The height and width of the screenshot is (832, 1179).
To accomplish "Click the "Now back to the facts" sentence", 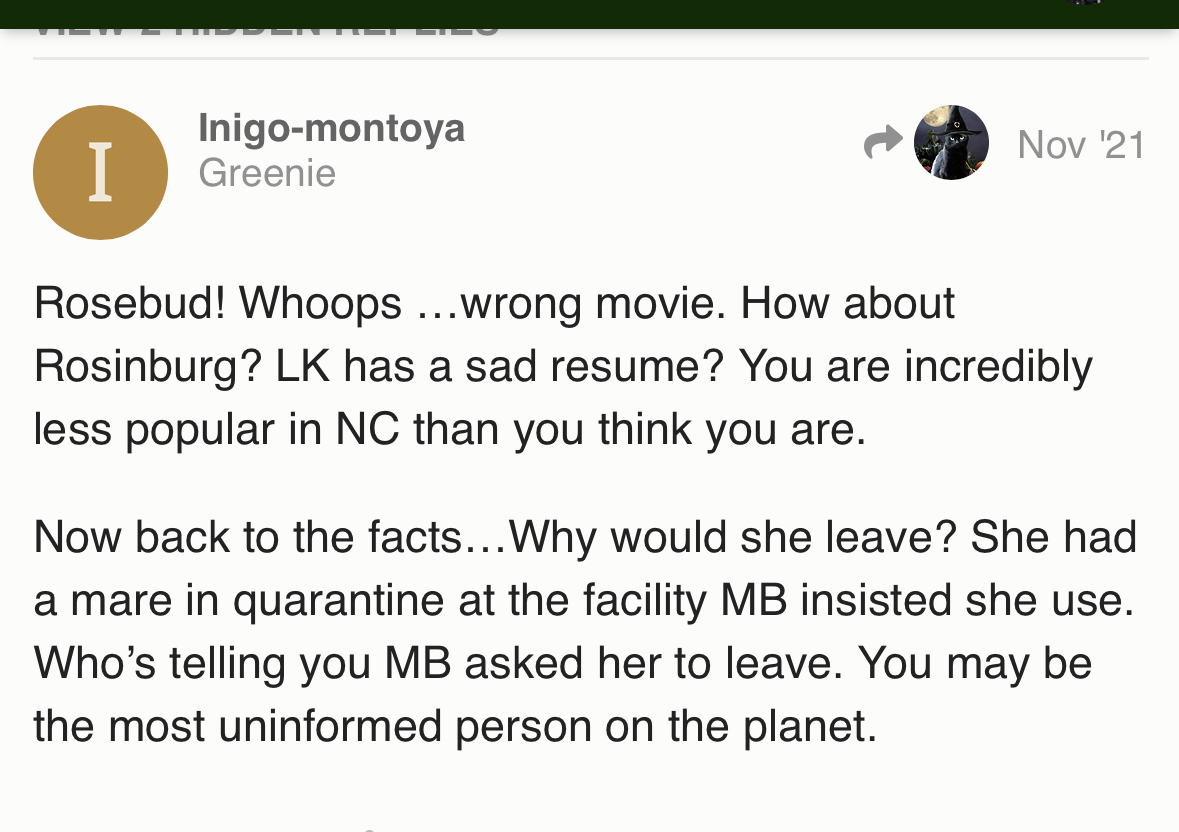I will [x=247, y=538].
